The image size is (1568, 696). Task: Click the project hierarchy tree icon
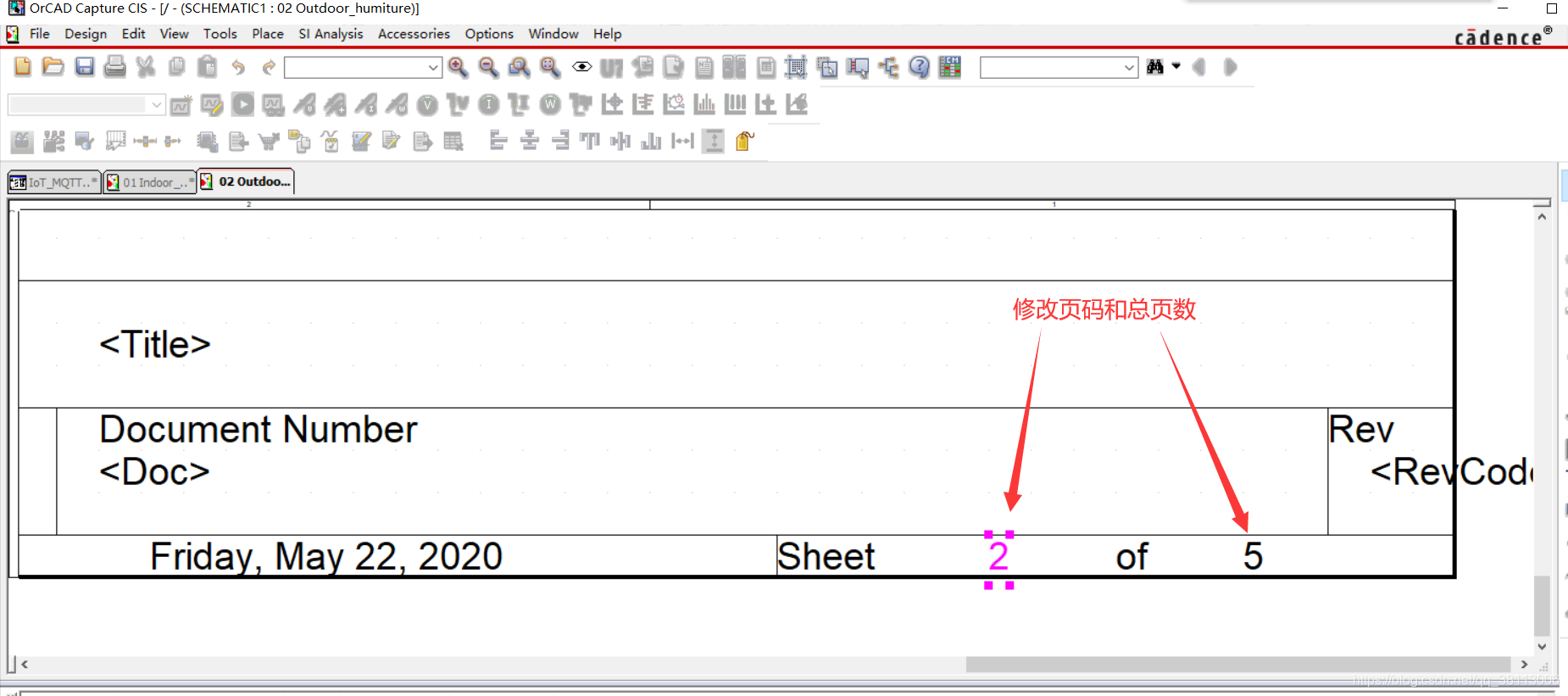point(888,67)
